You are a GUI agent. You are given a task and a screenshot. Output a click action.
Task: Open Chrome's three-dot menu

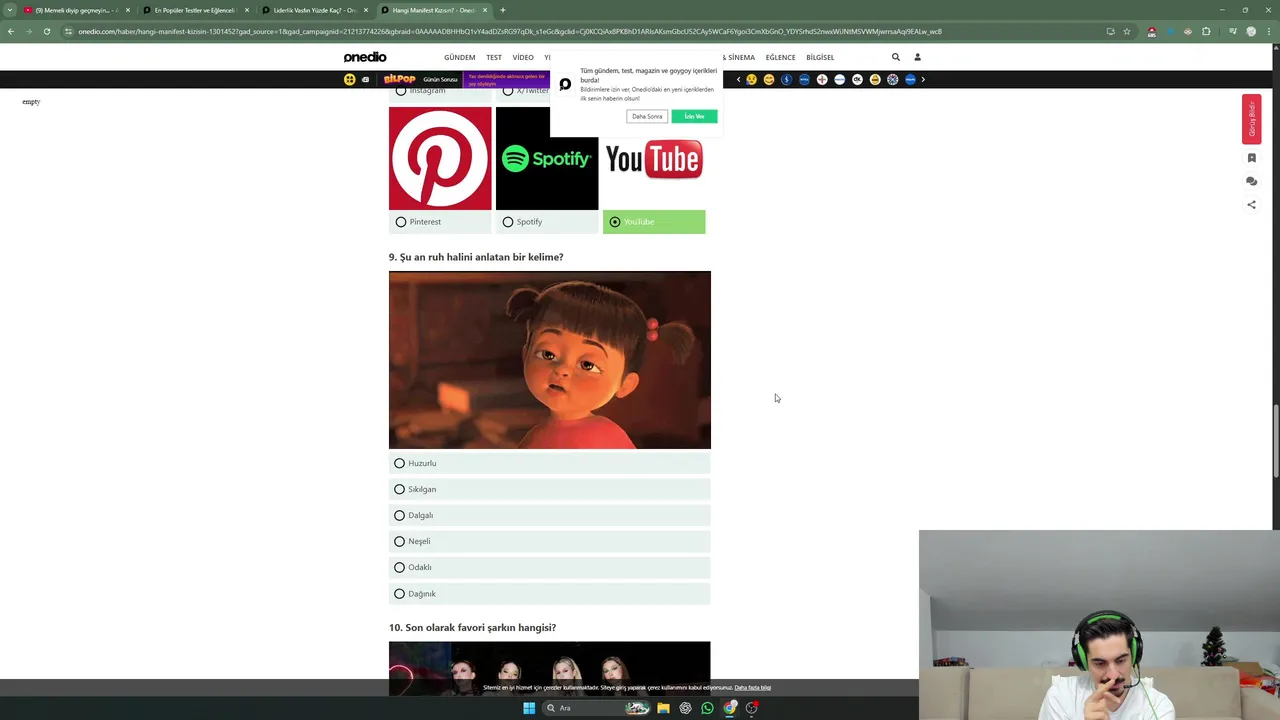(x=1269, y=31)
